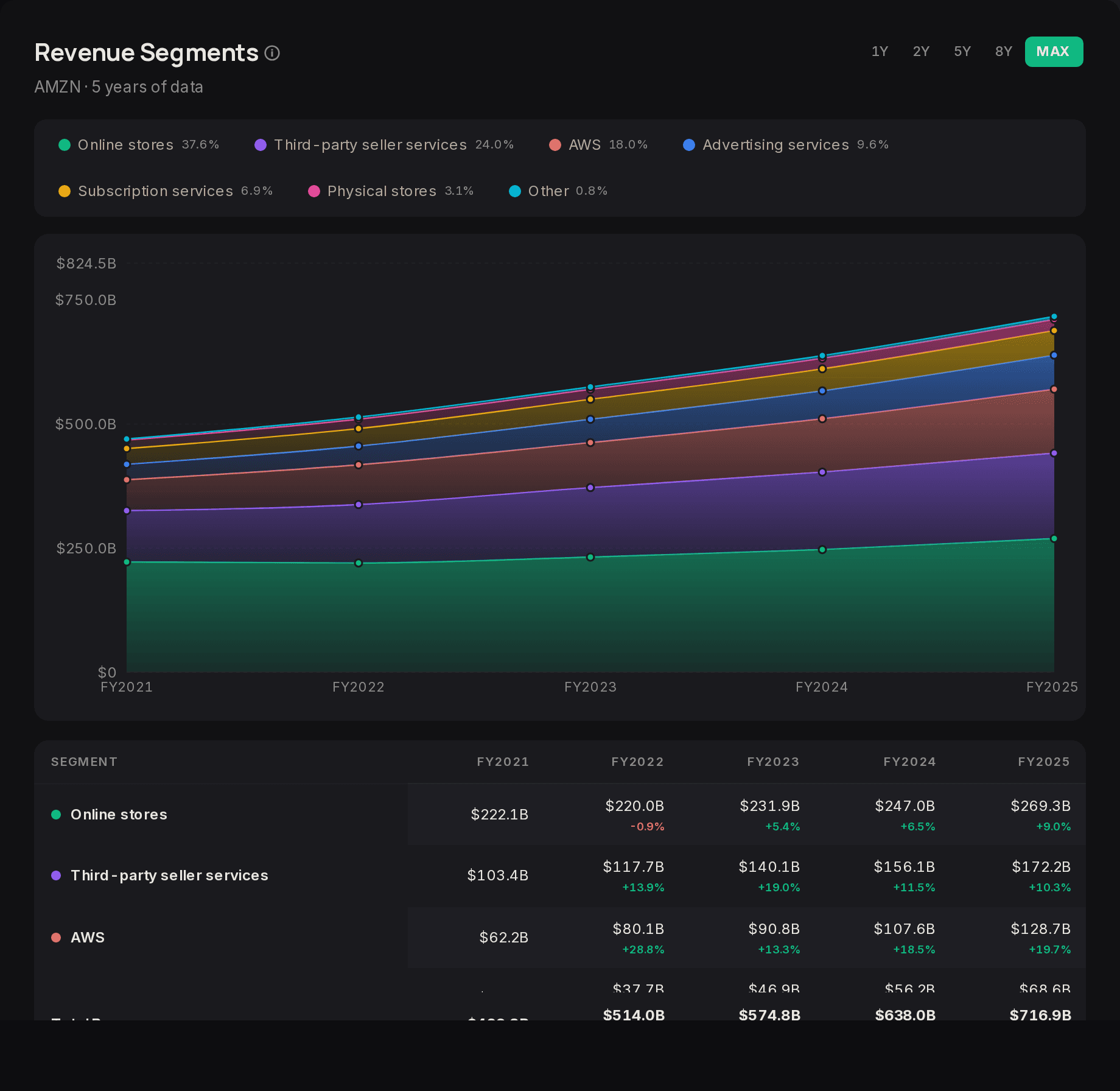This screenshot has height=1091, width=1120.
Task: Select the Online stores table row label
Action: click(119, 815)
